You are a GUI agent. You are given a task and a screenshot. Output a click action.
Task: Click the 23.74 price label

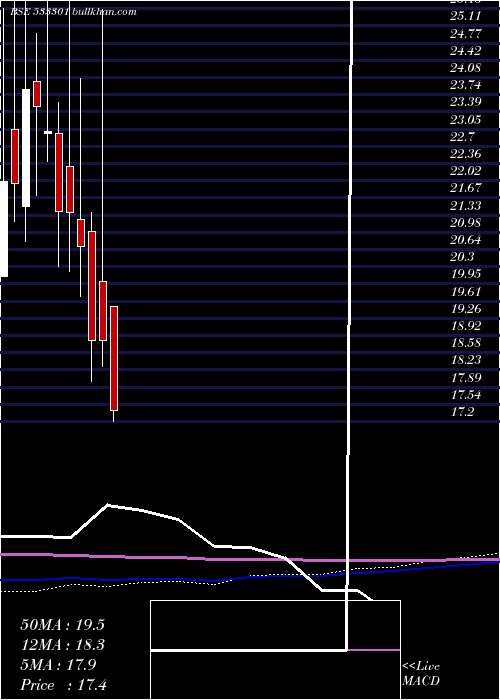[x=465, y=85]
